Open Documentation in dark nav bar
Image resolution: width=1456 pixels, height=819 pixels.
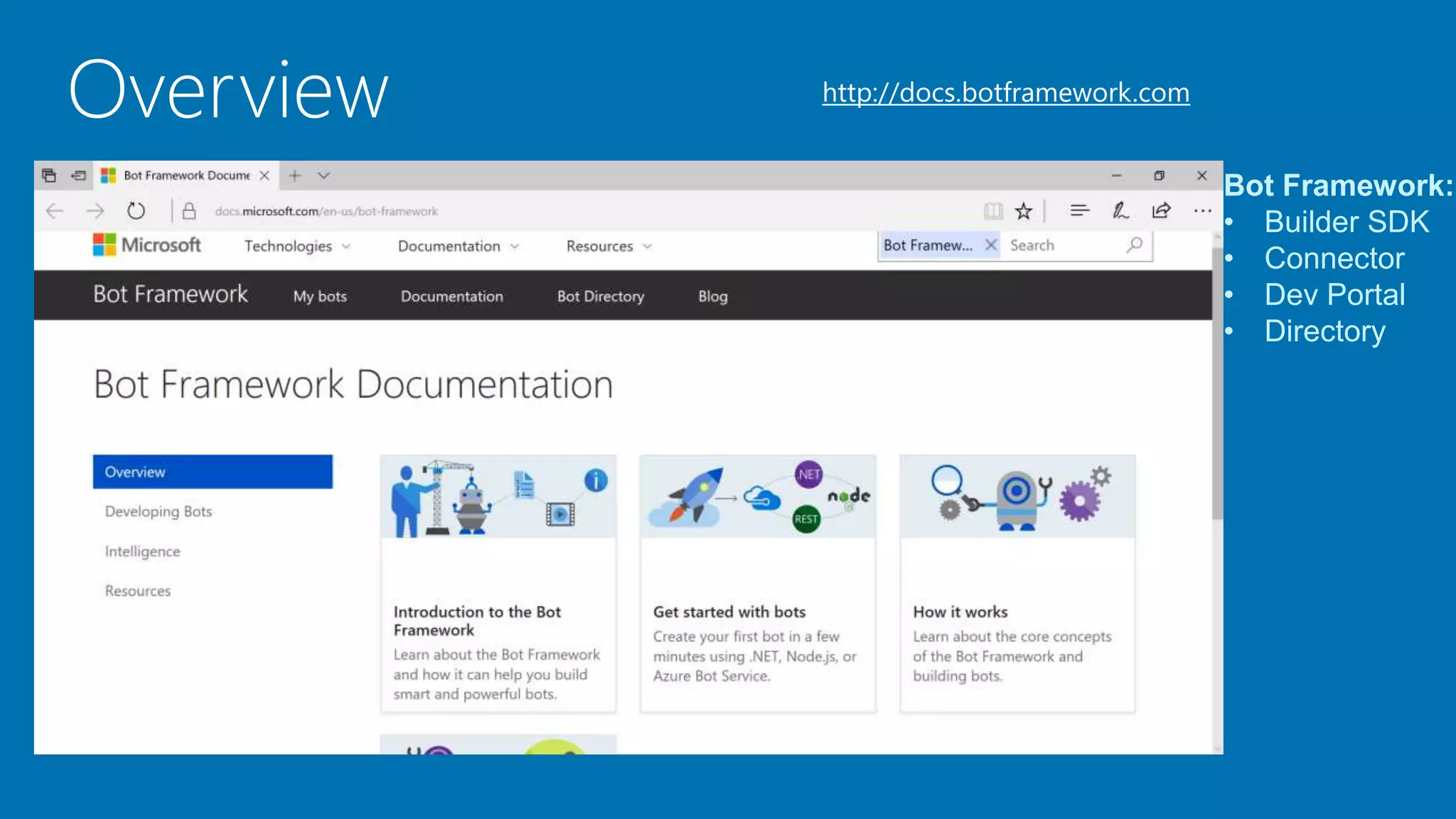point(452,296)
